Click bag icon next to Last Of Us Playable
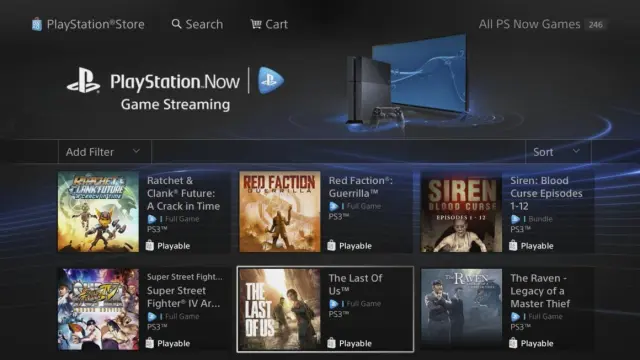Viewport: 640px width, 360px height. point(331,343)
